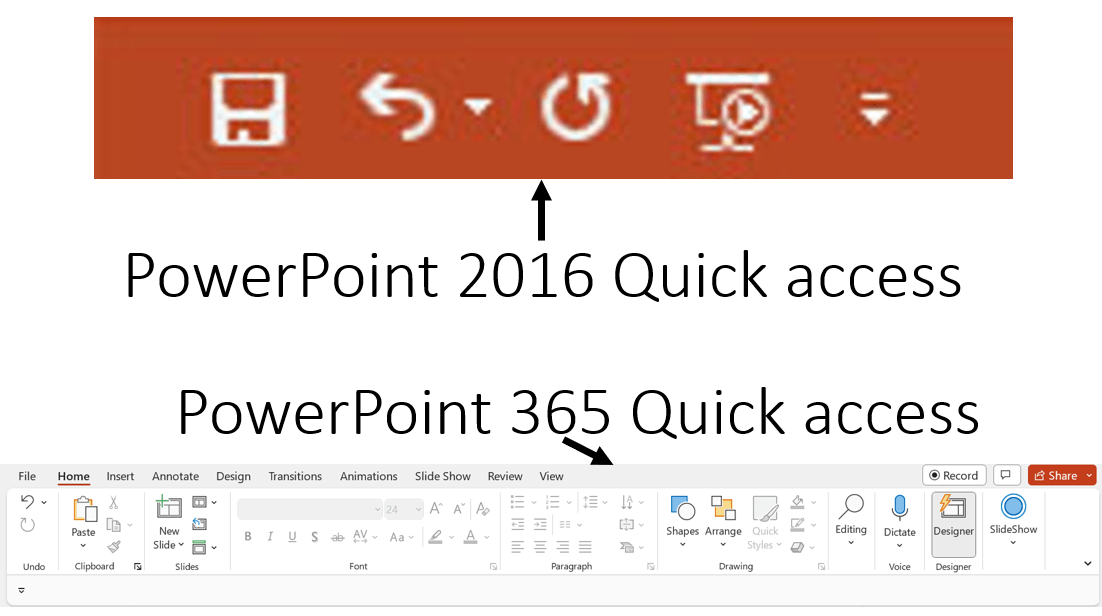Toggle Strikethrough formatting
The height and width of the screenshot is (616, 1102).
(x=337, y=537)
